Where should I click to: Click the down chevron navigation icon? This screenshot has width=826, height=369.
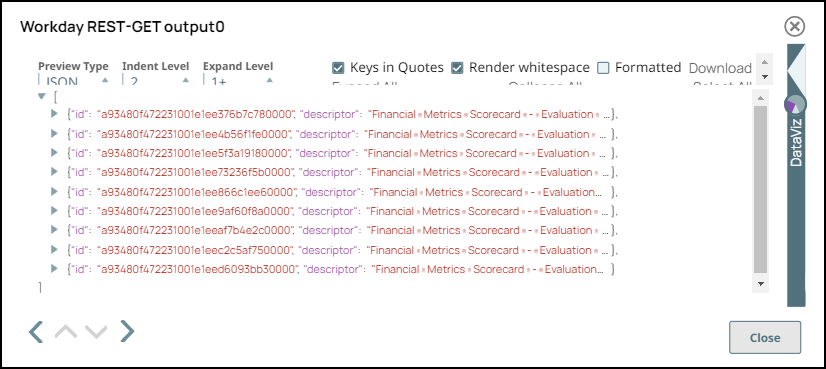click(x=96, y=332)
